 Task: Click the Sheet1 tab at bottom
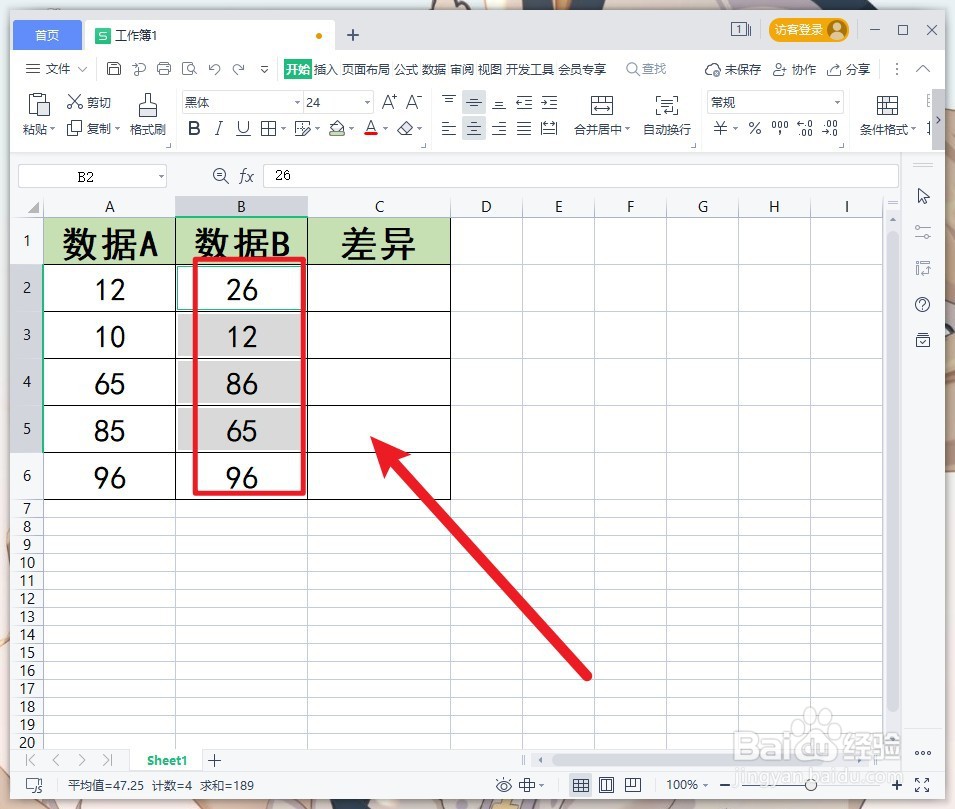pyautogui.click(x=166, y=760)
